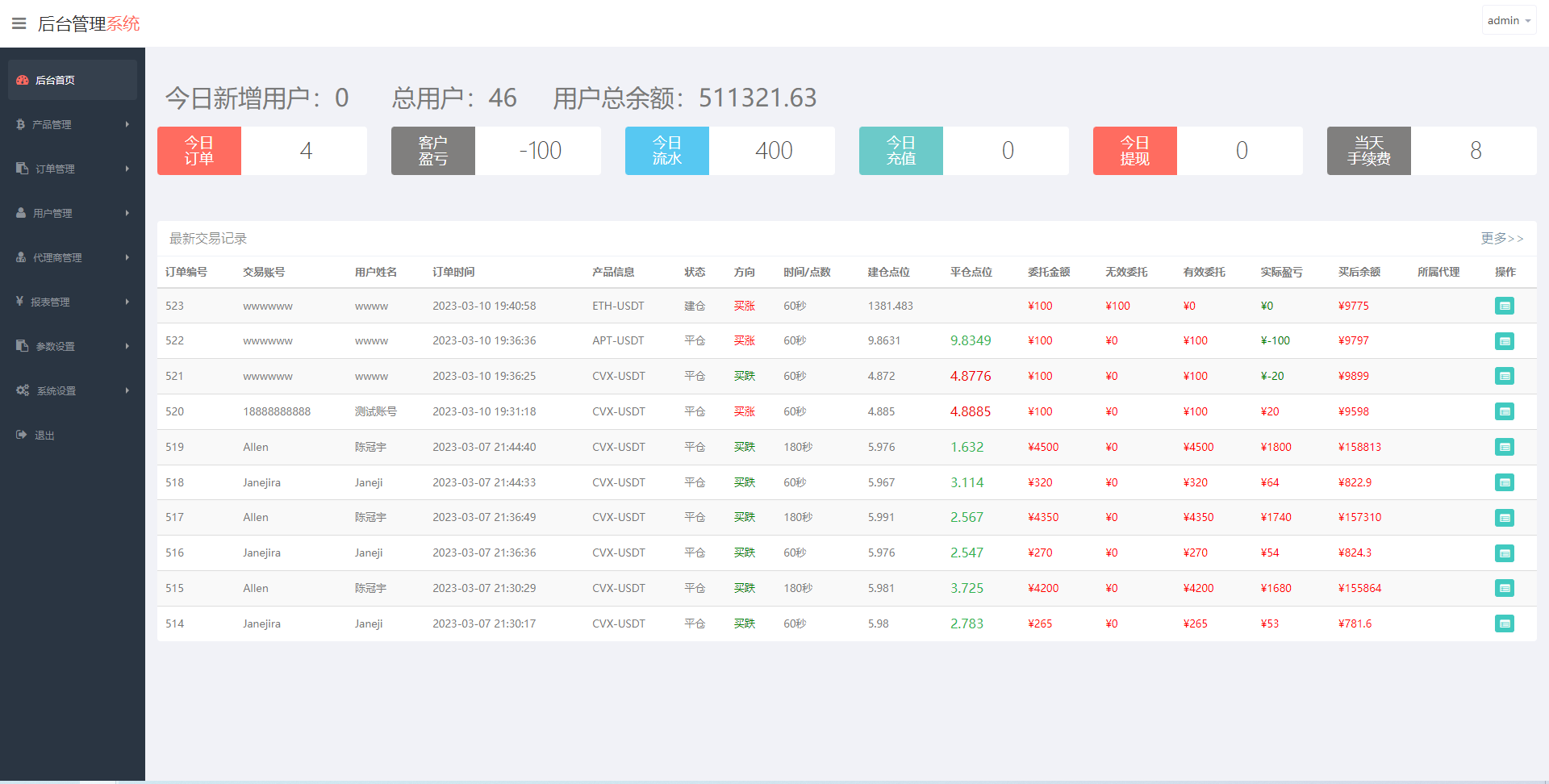
Task: Expand the 用户管理 submenu chevron
Action: (x=127, y=213)
